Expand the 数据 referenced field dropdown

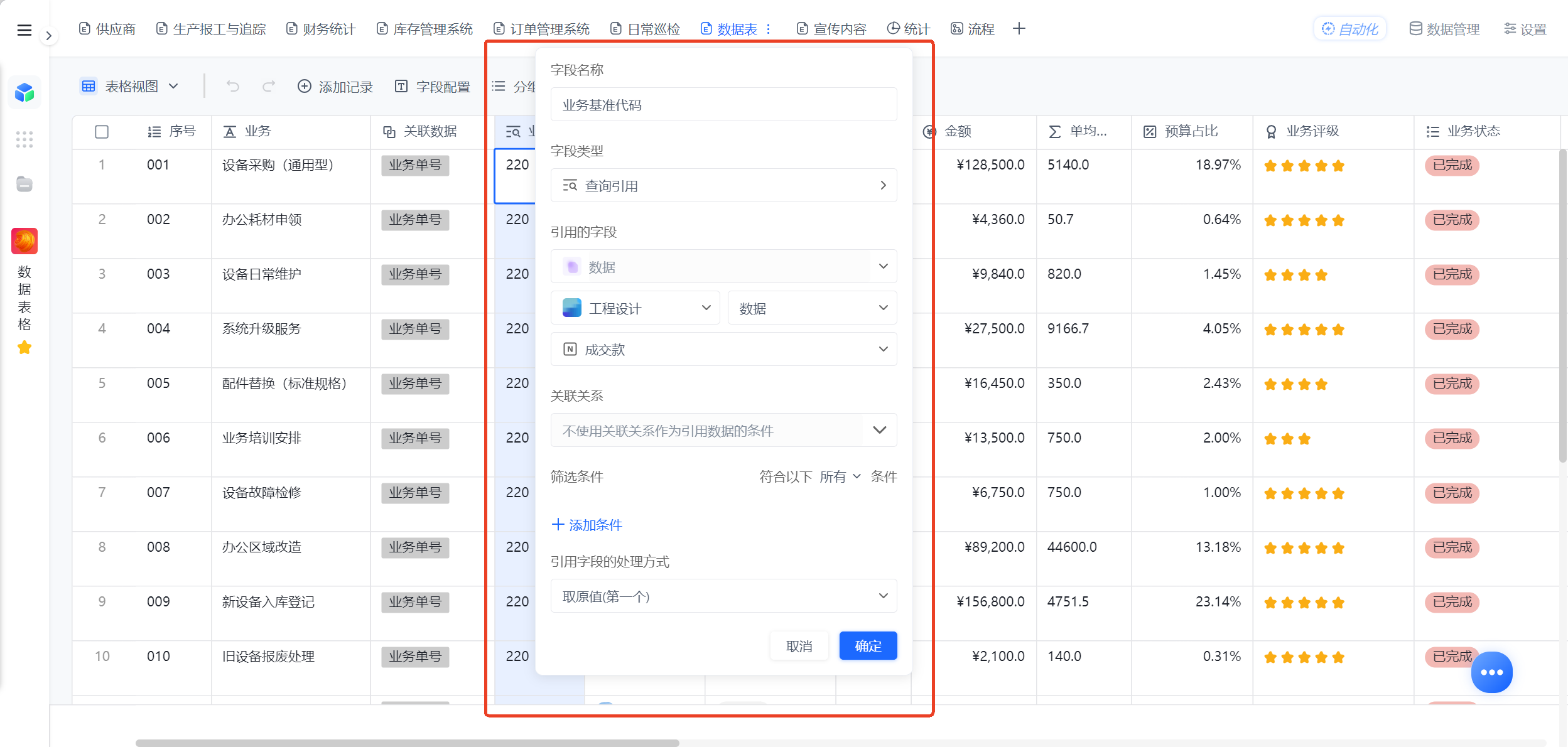723,267
